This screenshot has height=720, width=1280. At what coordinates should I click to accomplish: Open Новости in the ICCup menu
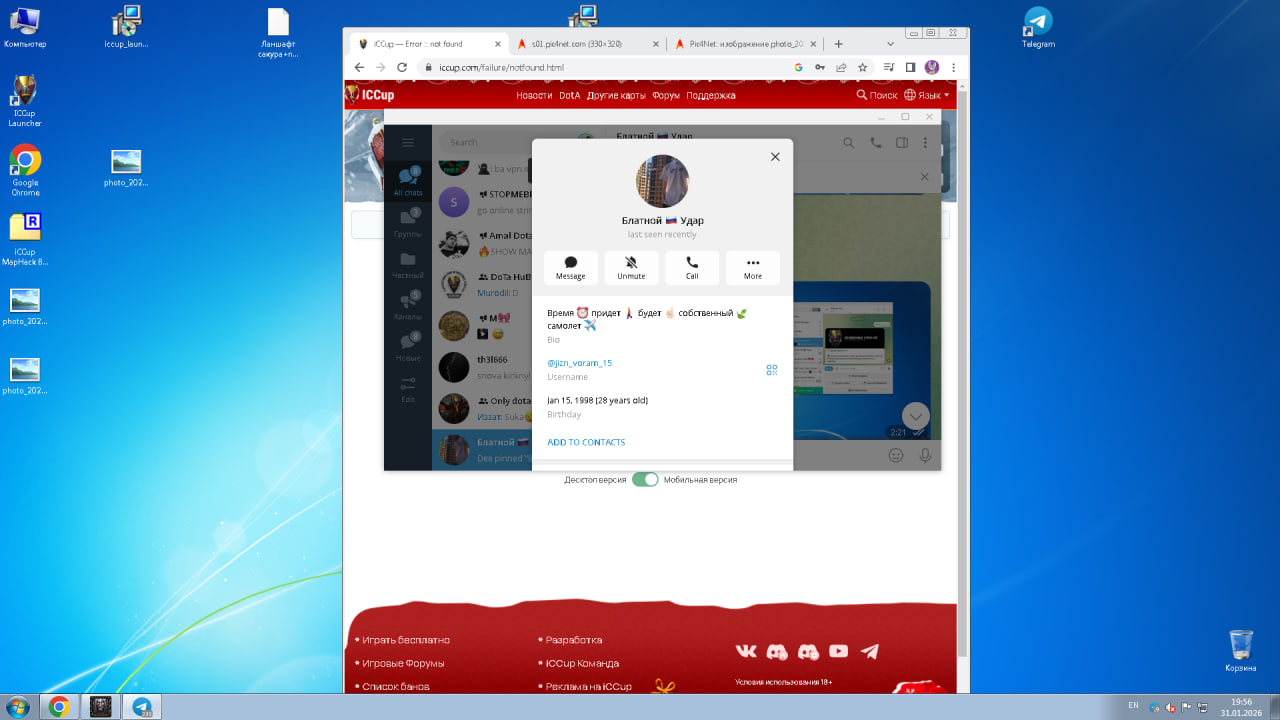pyautogui.click(x=534, y=95)
